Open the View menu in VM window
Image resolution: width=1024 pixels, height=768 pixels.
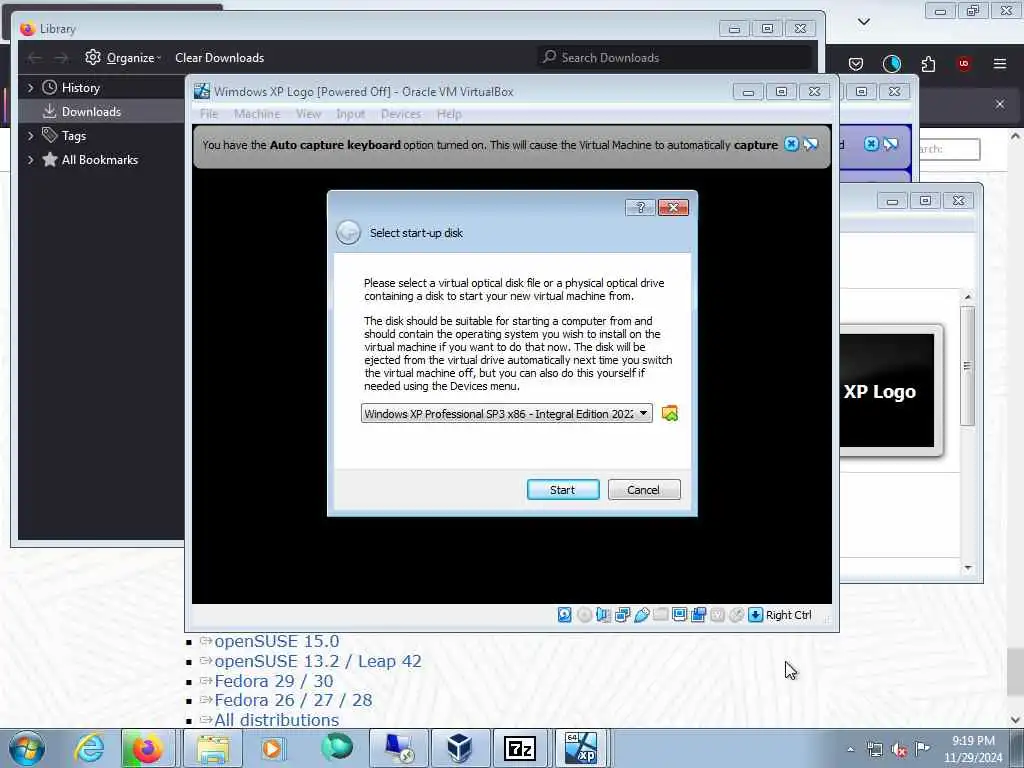click(x=308, y=114)
